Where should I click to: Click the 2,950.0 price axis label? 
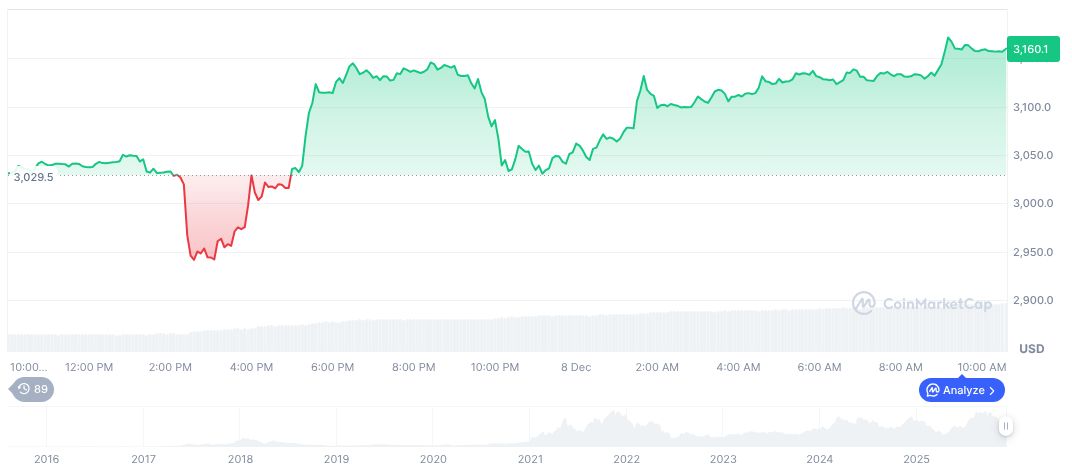pos(1030,252)
